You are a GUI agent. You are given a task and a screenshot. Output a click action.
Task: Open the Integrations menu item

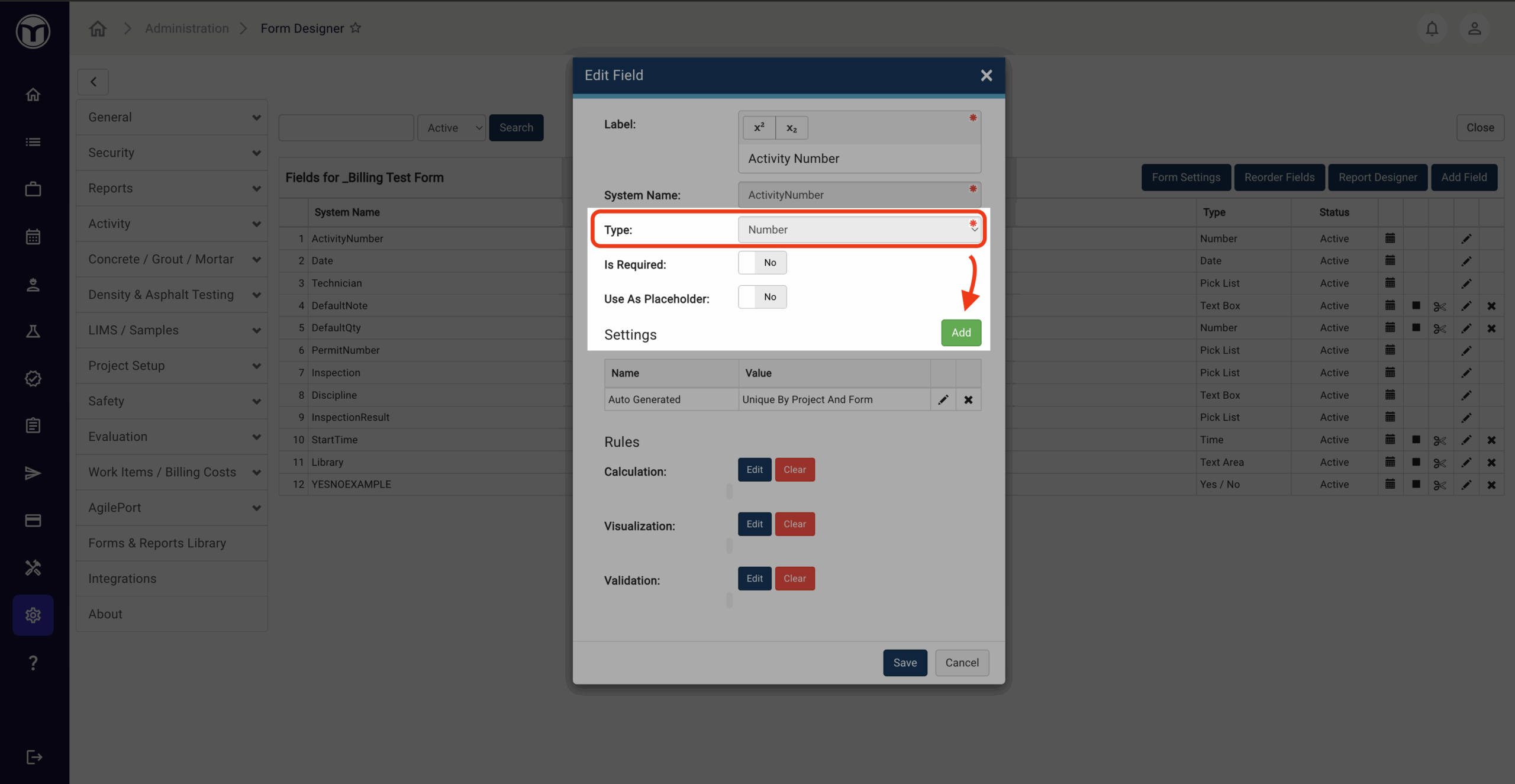[x=123, y=579]
